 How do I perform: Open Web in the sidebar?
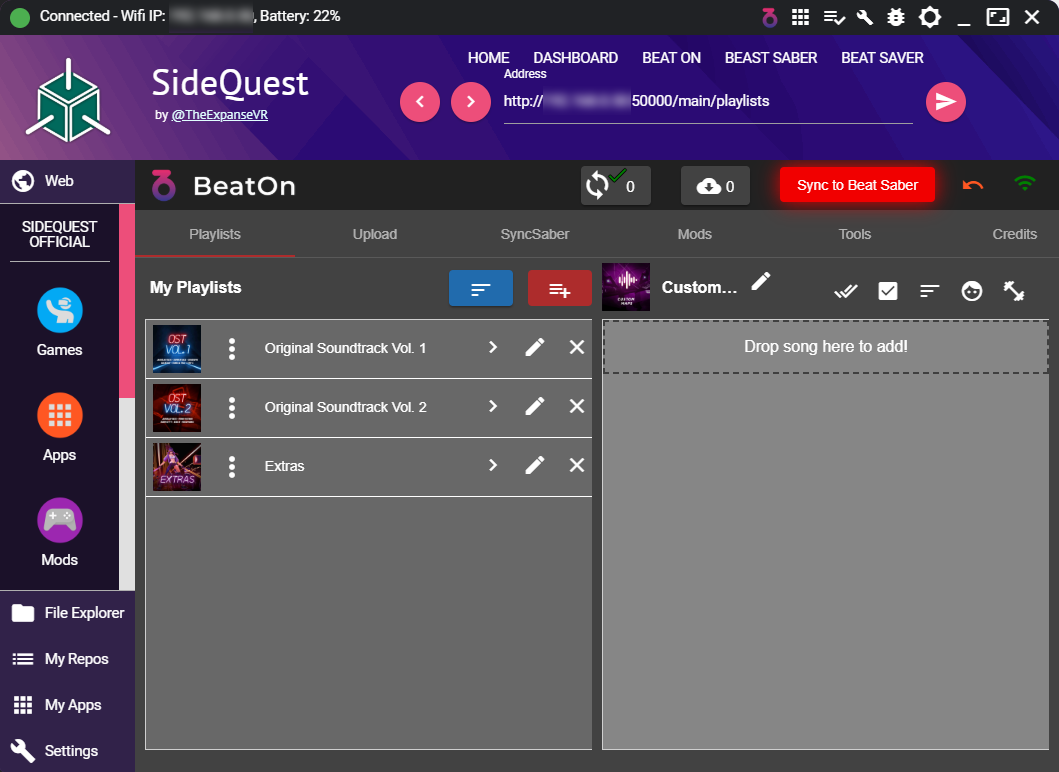(x=68, y=181)
